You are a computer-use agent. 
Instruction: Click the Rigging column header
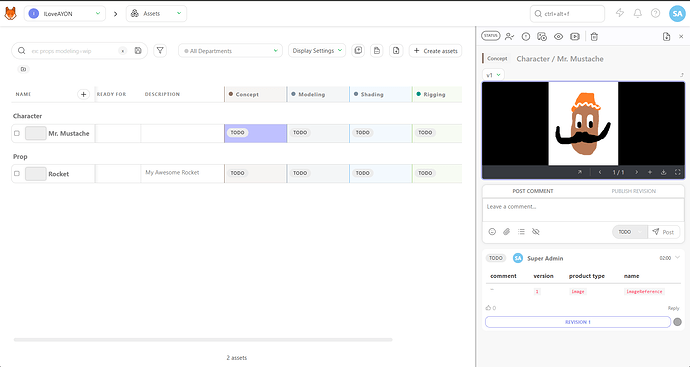click(437, 94)
